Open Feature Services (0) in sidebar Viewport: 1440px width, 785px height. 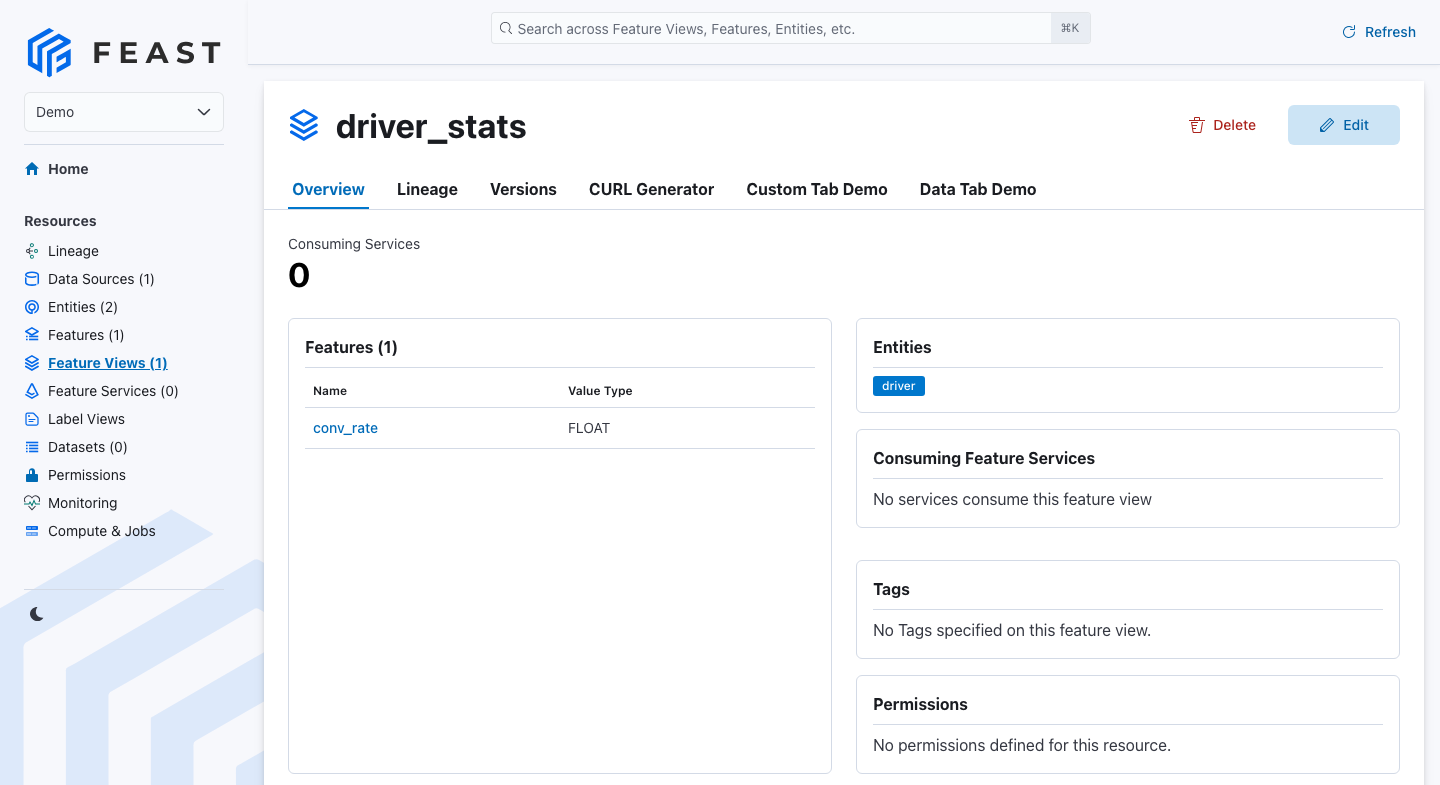point(113,391)
